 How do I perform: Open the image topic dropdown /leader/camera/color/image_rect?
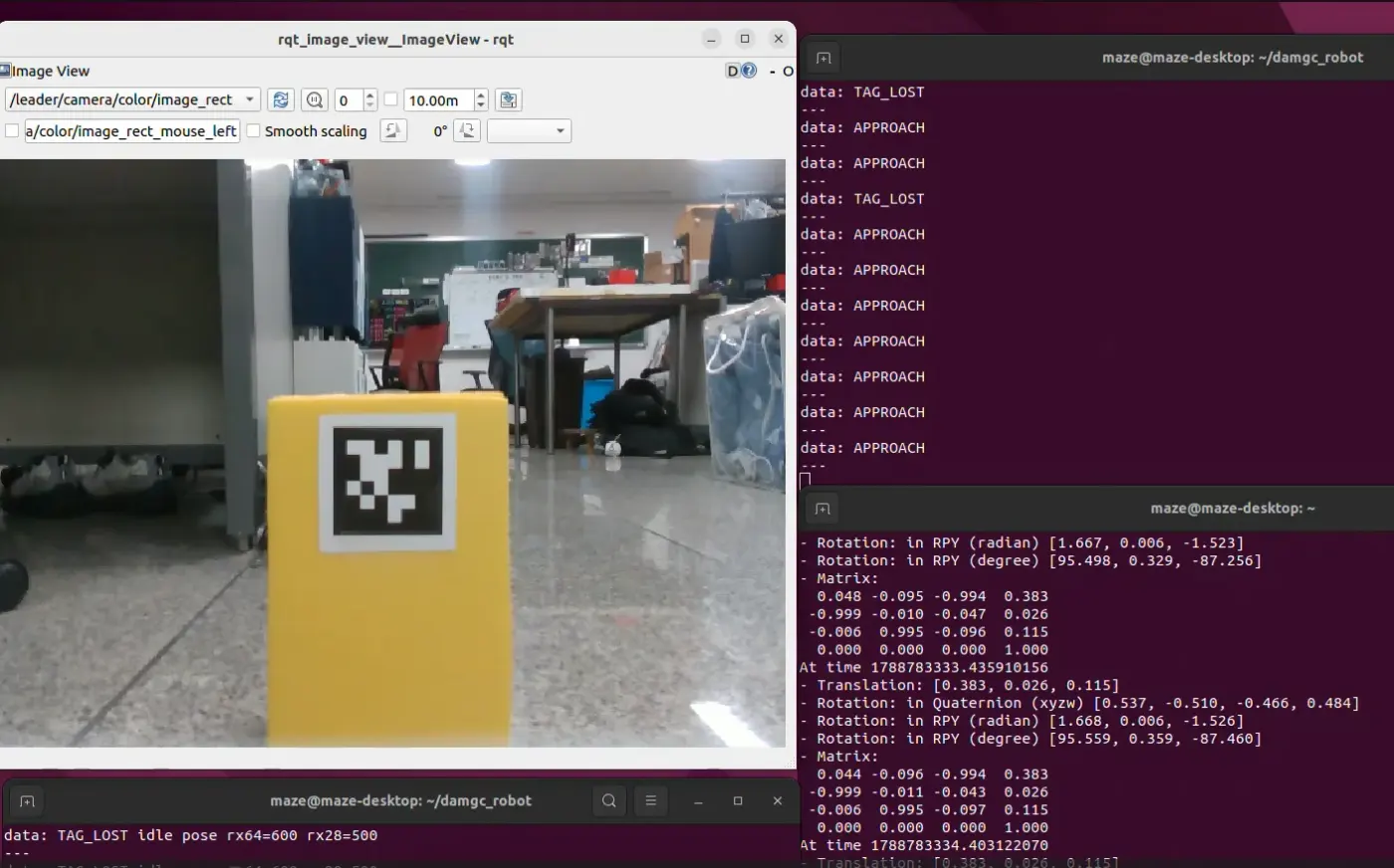(x=133, y=100)
